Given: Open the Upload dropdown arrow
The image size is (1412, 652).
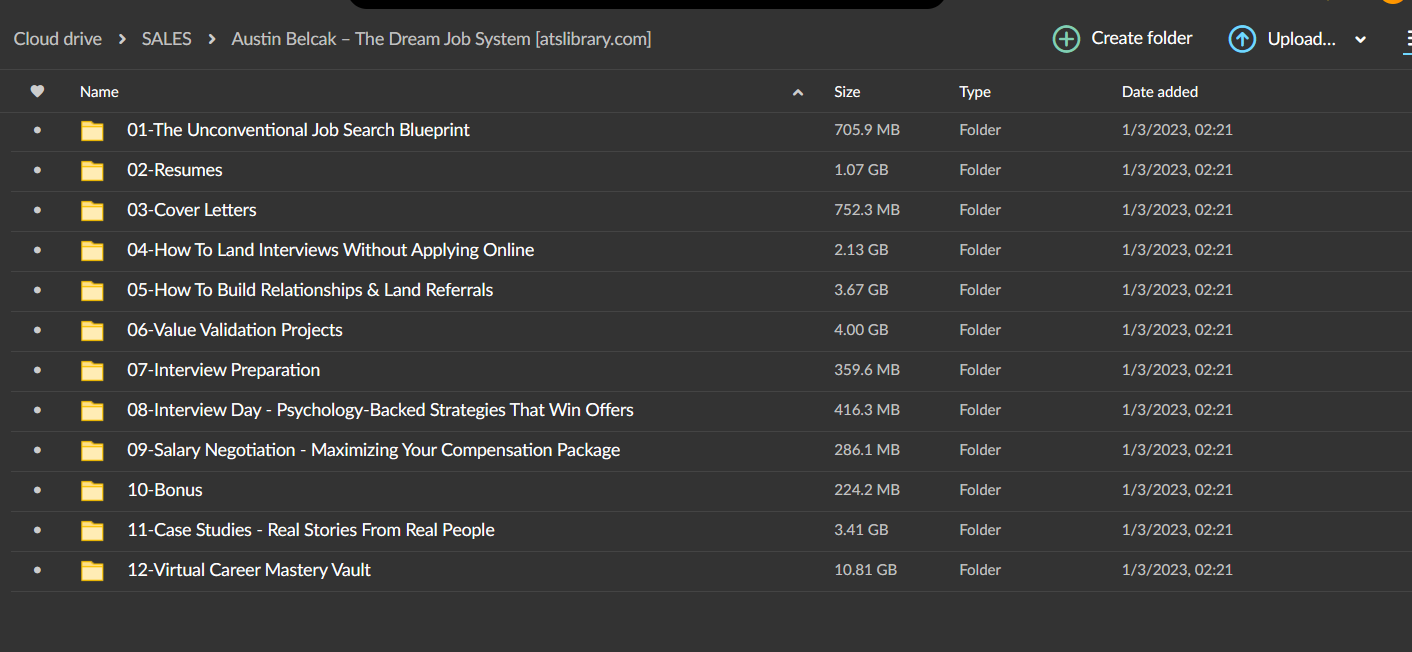Looking at the screenshot, I should point(1360,40).
